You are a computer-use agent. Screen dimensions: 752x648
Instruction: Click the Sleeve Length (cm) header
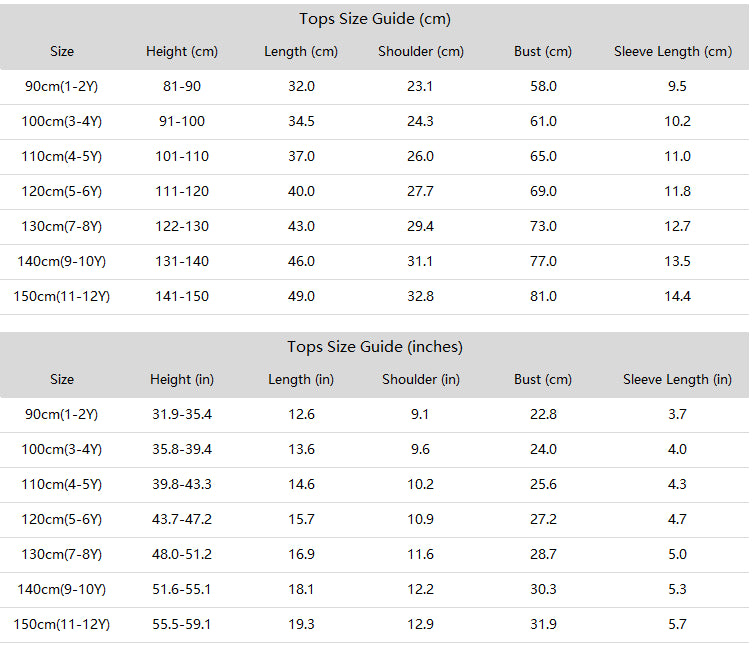673,51
